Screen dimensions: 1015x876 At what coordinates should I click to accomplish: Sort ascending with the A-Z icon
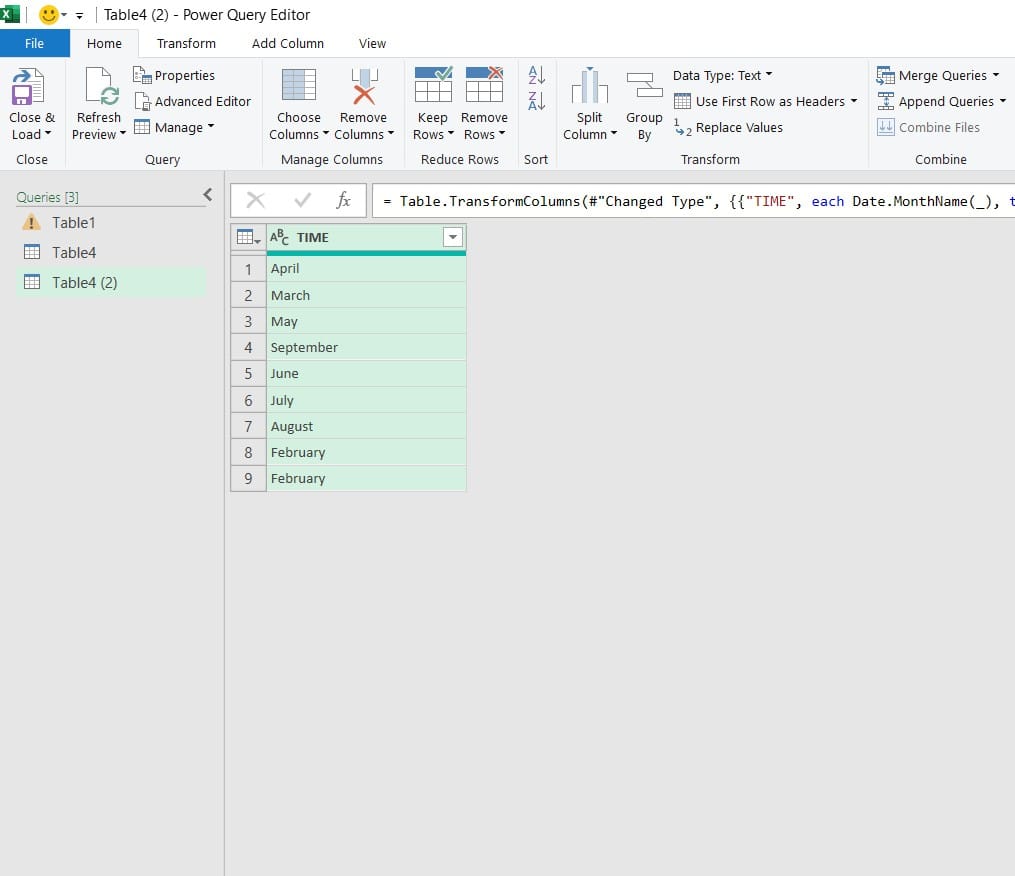coord(537,75)
